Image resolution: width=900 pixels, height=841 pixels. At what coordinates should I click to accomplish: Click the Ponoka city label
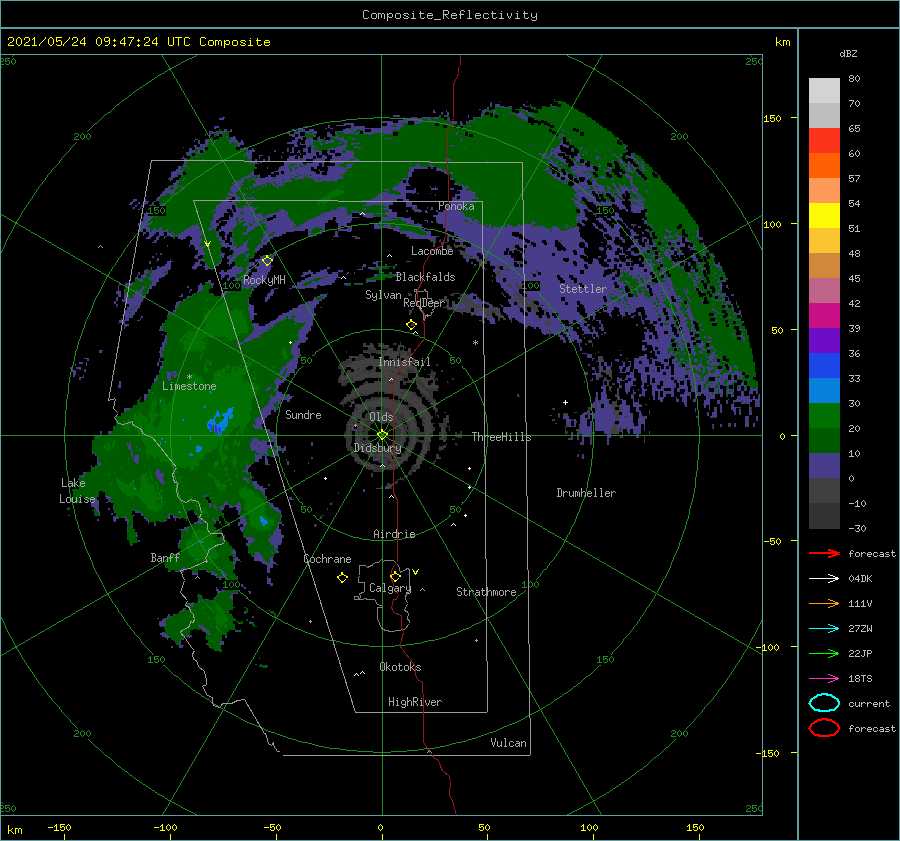[456, 206]
